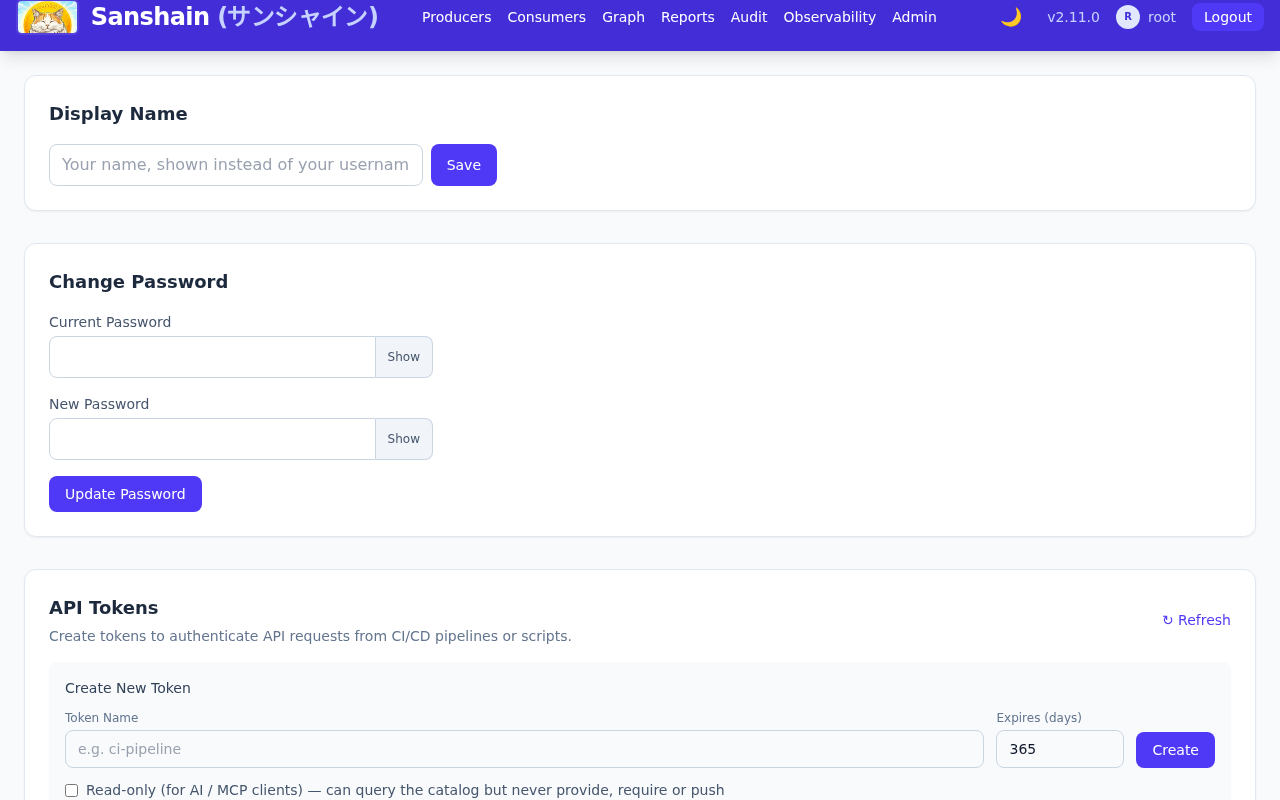Image resolution: width=1280 pixels, height=800 pixels.
Task: Go to the Graph page
Action: (x=623, y=17)
